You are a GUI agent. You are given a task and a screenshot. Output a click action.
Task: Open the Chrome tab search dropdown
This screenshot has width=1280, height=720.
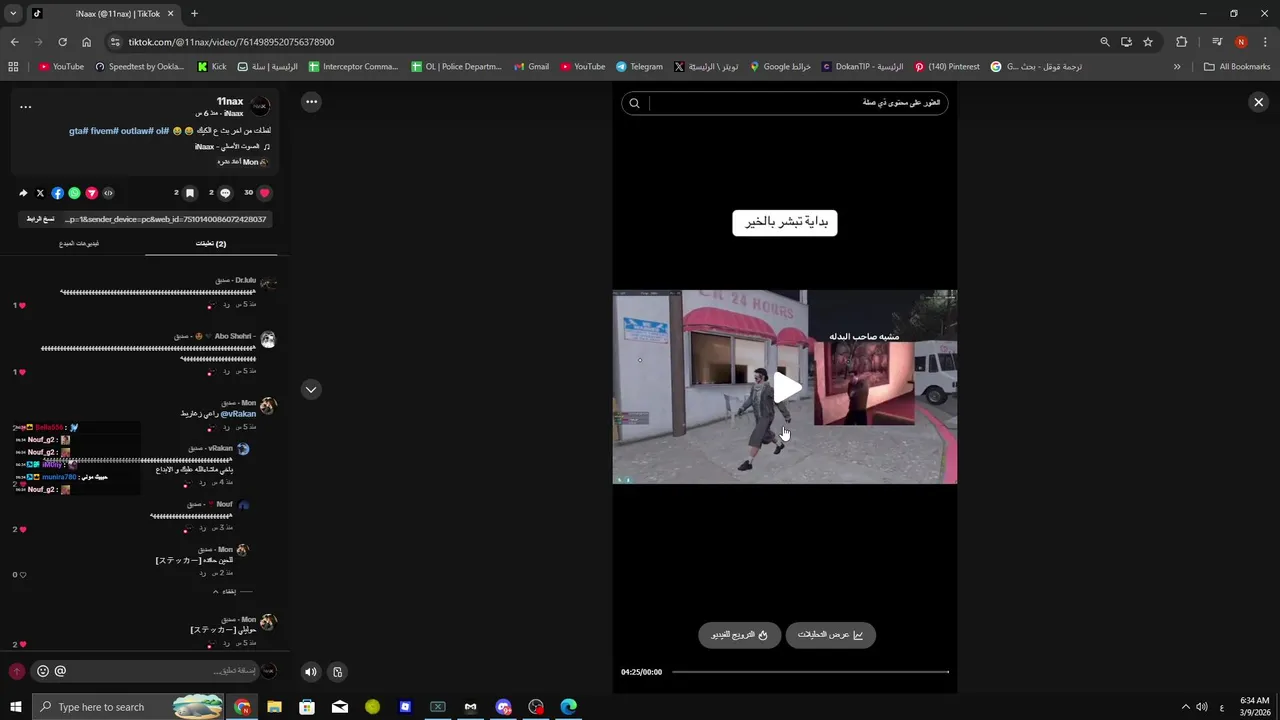[x=13, y=14]
